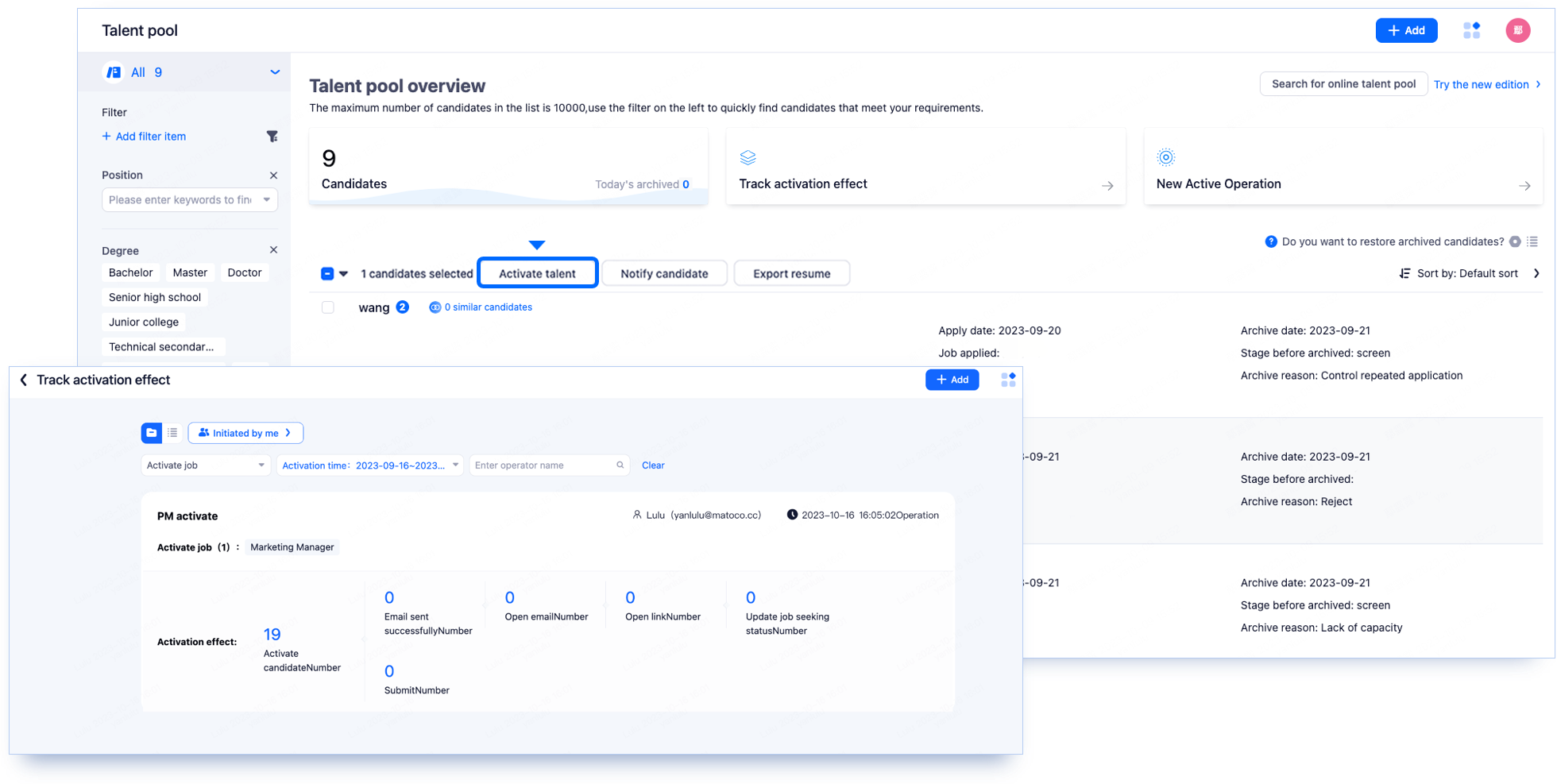The image size is (1557, 784).
Task: Toggle the Technical secondary degree filter
Action: coord(163,346)
